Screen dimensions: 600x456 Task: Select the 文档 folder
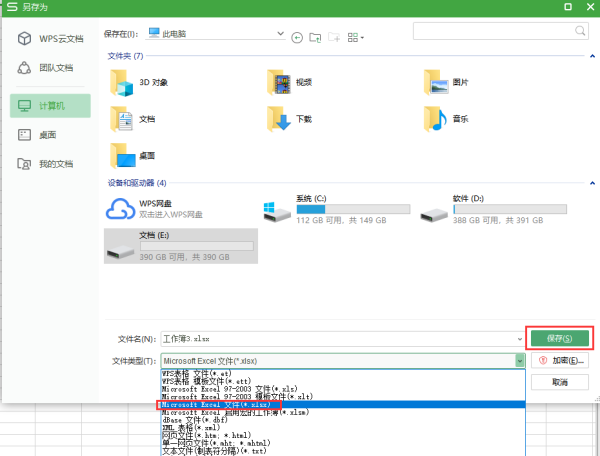tap(133, 119)
